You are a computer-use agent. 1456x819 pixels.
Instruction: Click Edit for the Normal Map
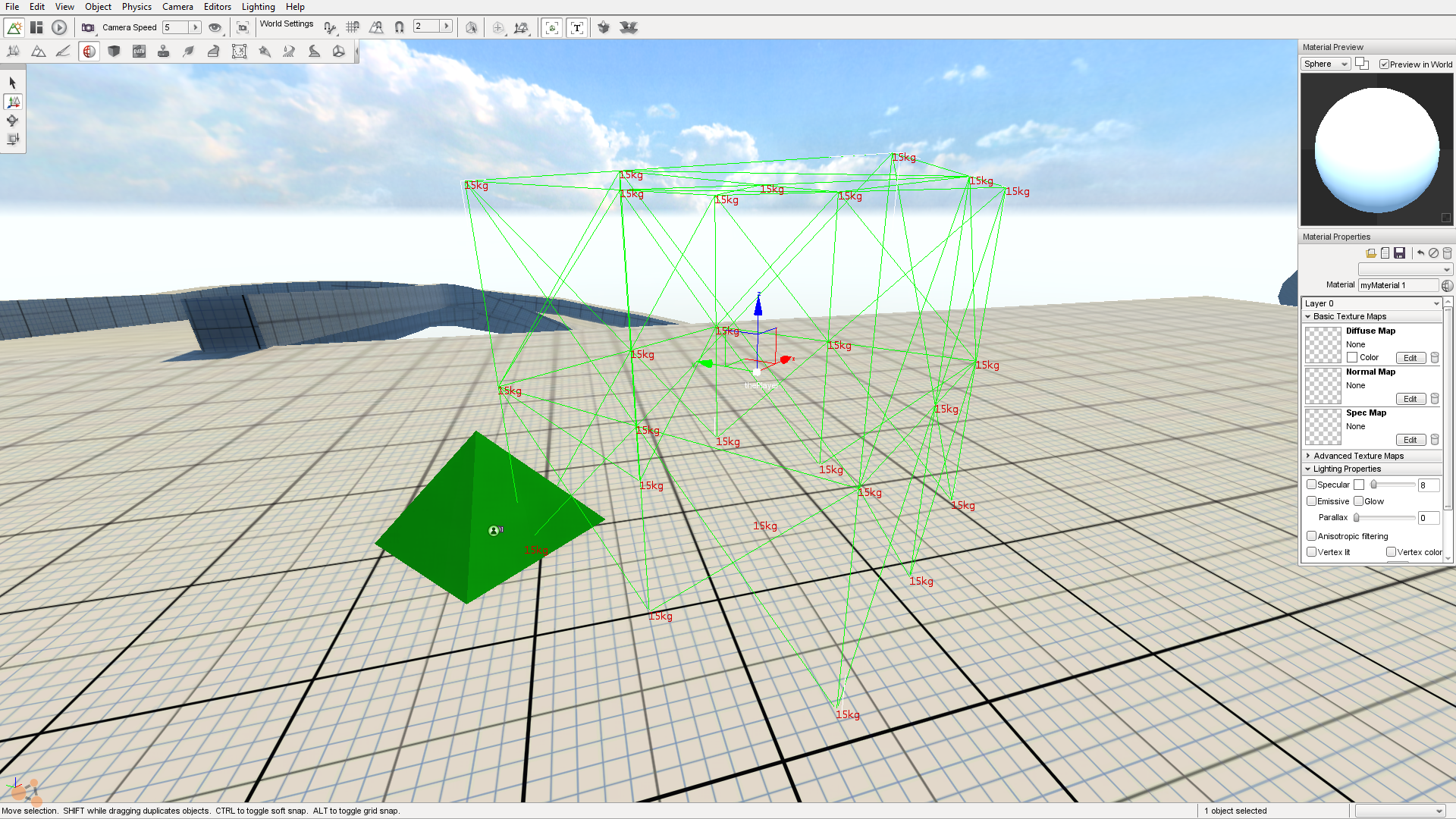tap(1410, 399)
